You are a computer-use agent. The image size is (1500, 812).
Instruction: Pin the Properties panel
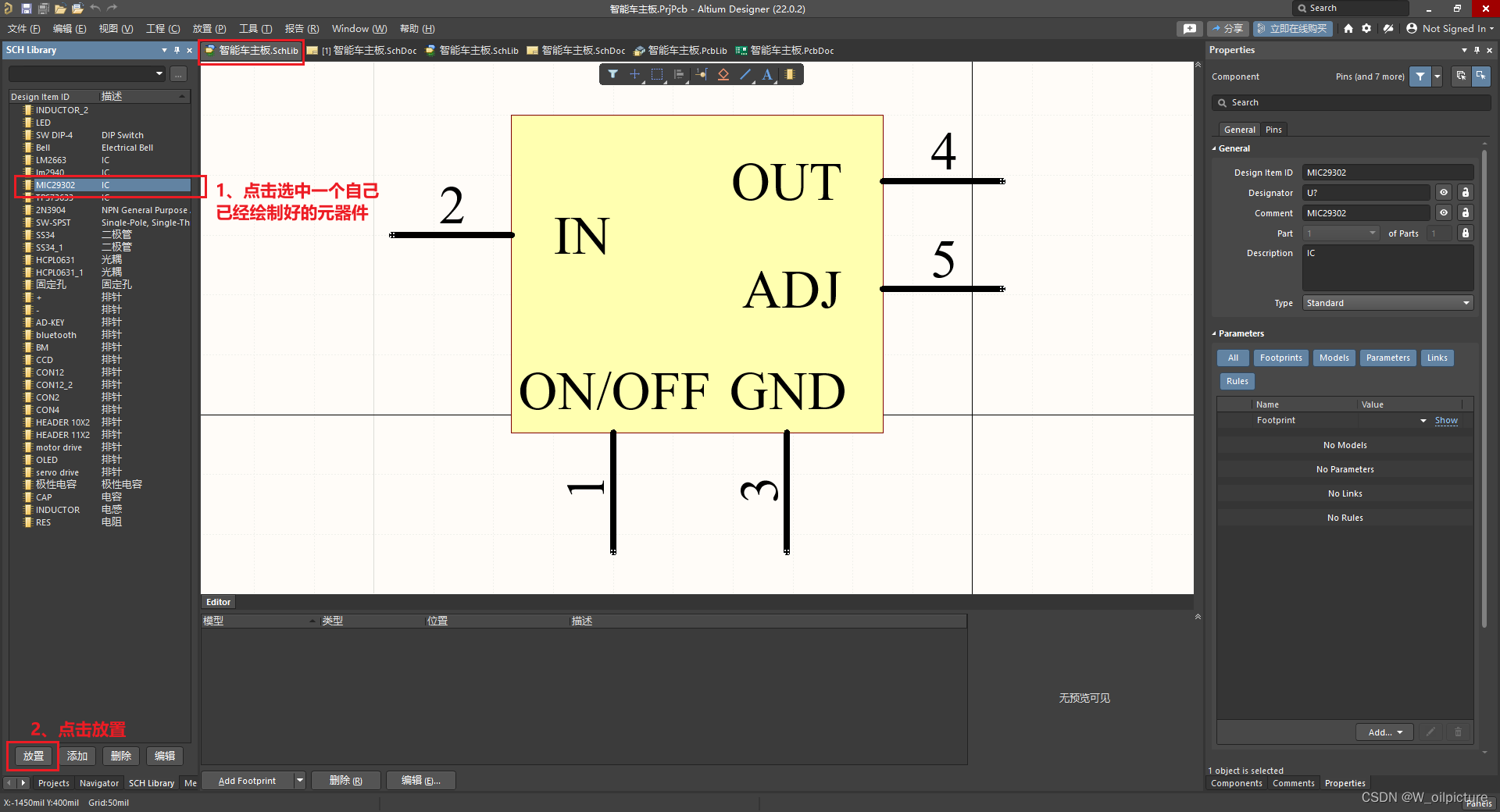[1477, 50]
